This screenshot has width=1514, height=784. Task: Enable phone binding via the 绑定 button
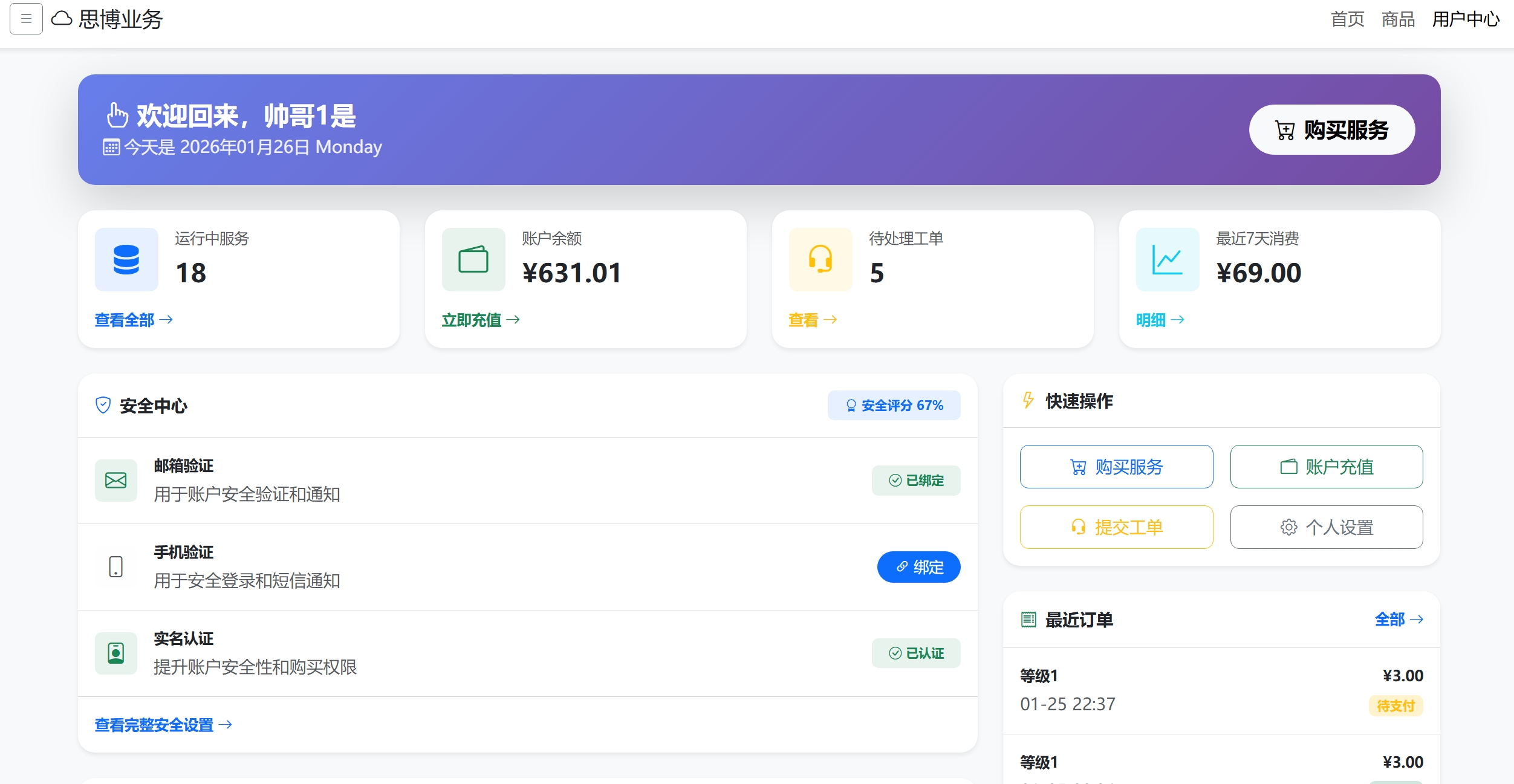tap(918, 567)
